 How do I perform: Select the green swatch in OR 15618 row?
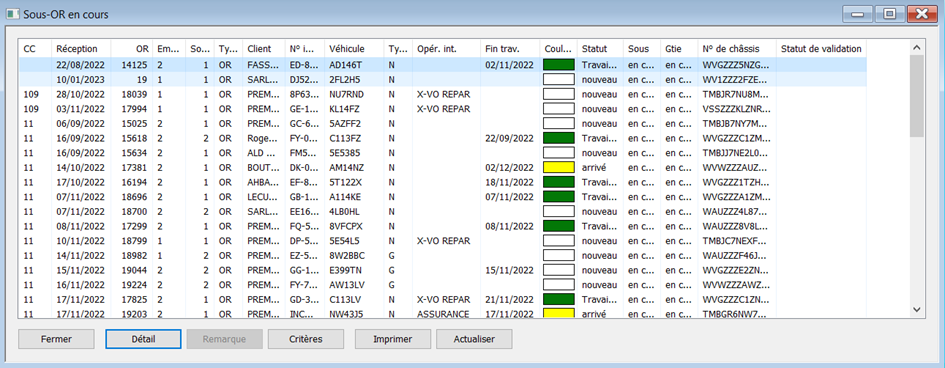pyautogui.click(x=558, y=138)
